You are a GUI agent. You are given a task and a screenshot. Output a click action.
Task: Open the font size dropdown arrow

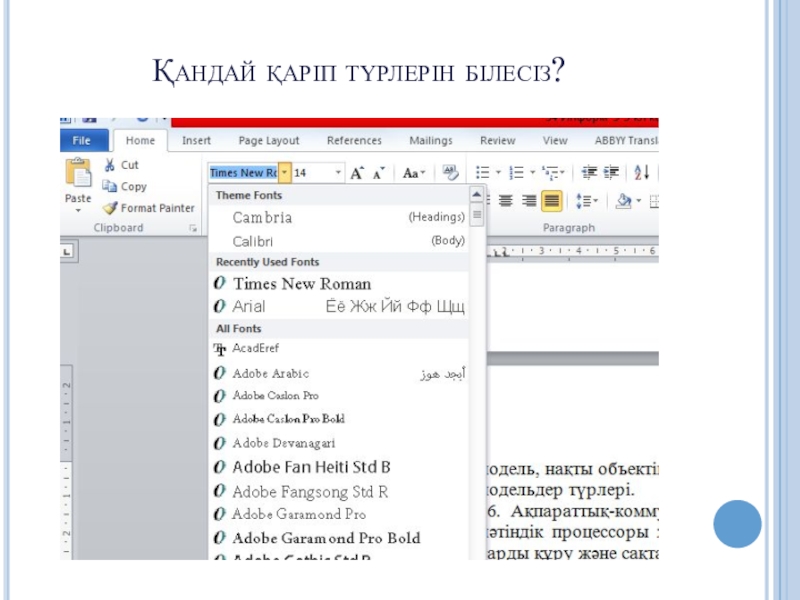pos(338,172)
